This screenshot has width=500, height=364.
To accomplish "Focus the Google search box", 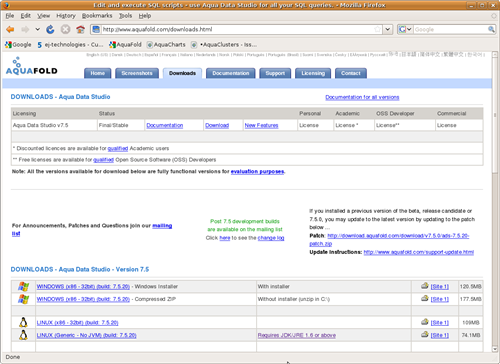I will [x=450, y=29].
